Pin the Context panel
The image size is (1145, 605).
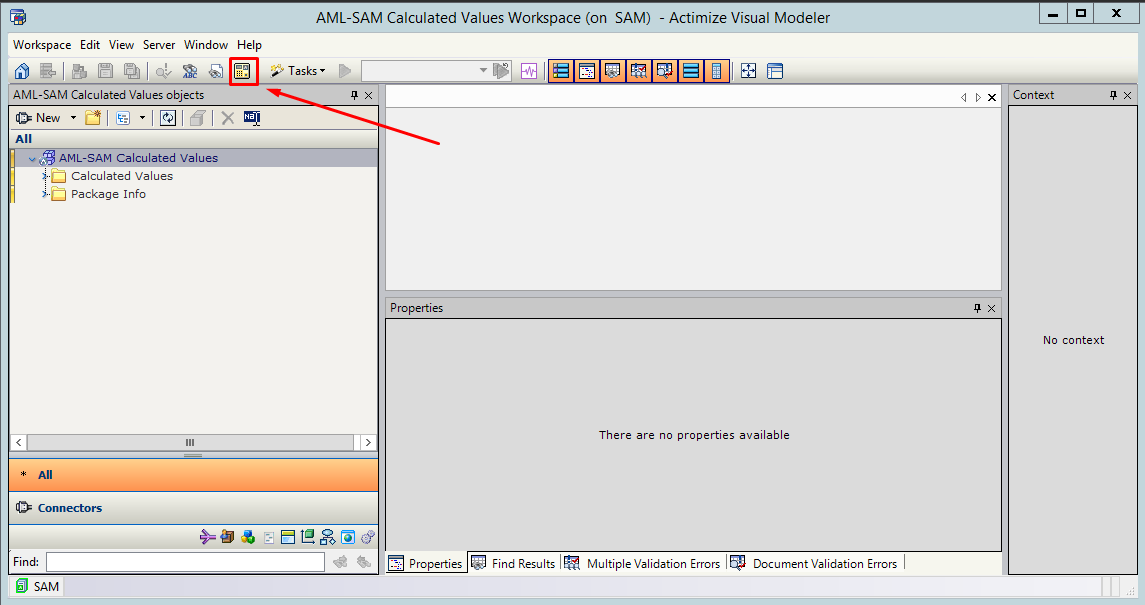click(x=1114, y=95)
